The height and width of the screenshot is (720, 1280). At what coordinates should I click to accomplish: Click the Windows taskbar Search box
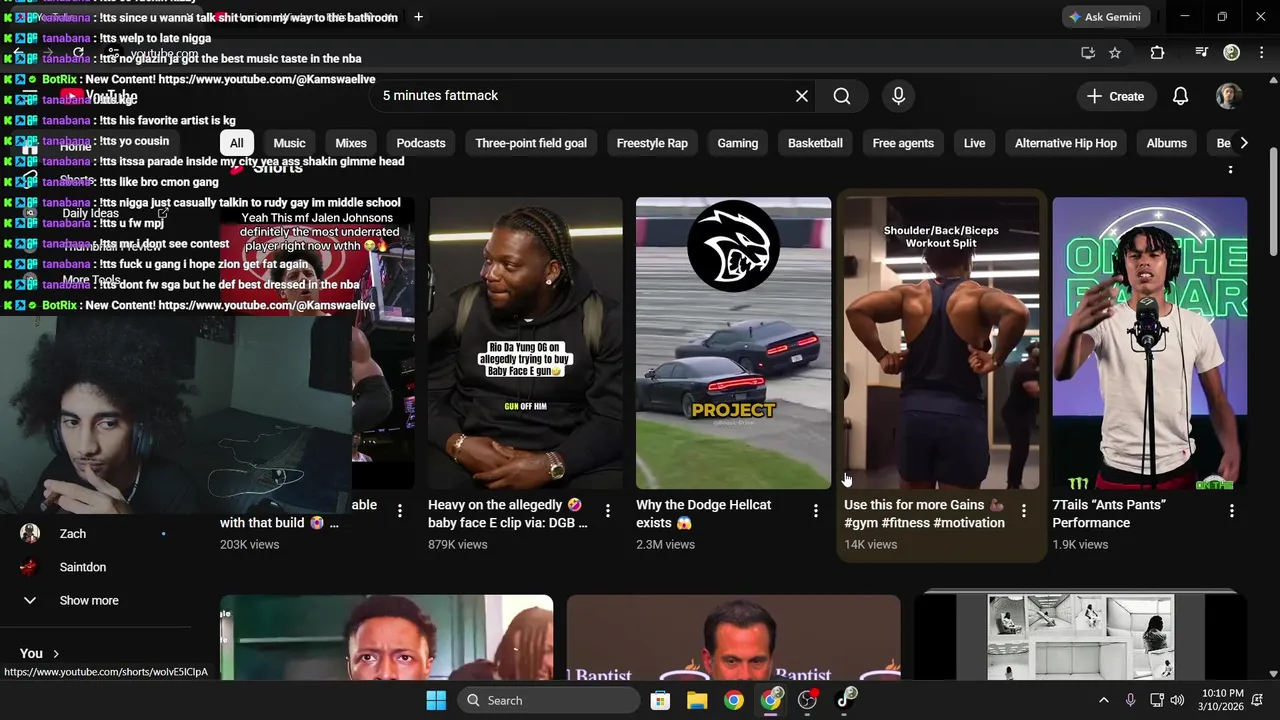click(x=548, y=700)
